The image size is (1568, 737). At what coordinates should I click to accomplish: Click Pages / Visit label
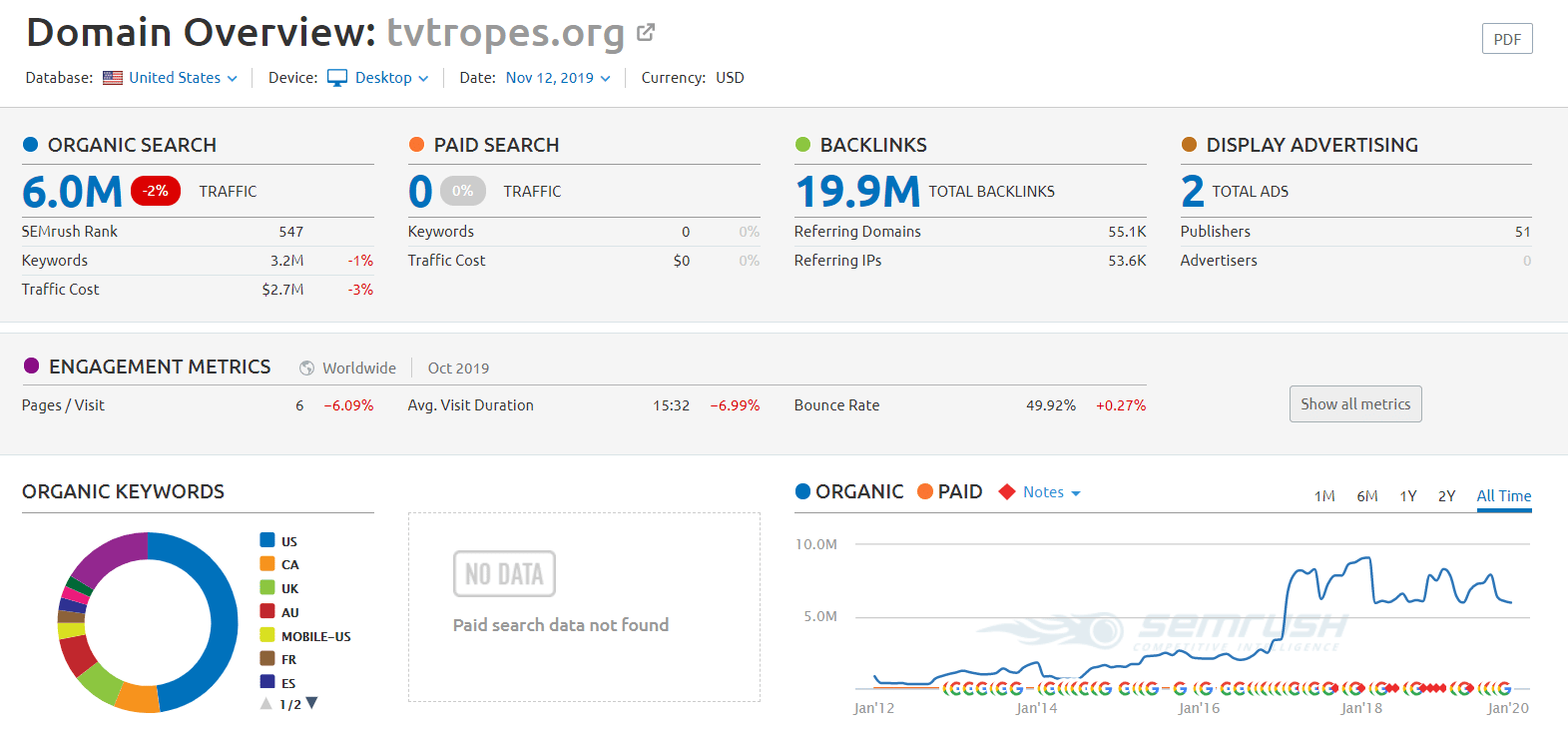point(63,405)
